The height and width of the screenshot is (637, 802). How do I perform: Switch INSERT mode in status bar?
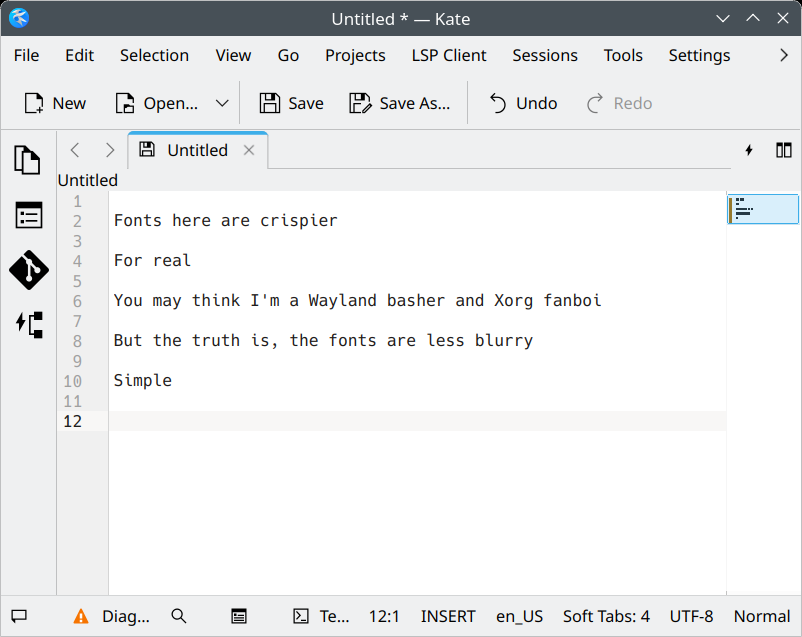tap(447, 616)
